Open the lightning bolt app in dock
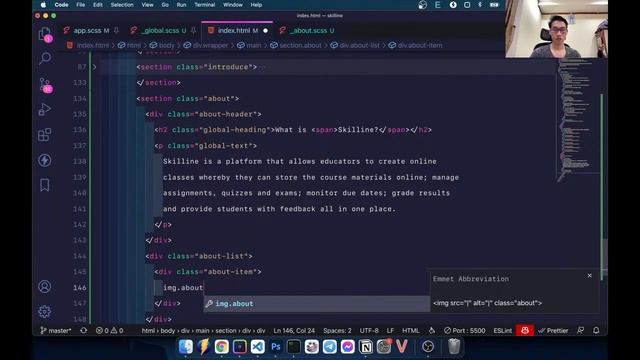The height and width of the screenshot is (360, 640). click(204, 347)
